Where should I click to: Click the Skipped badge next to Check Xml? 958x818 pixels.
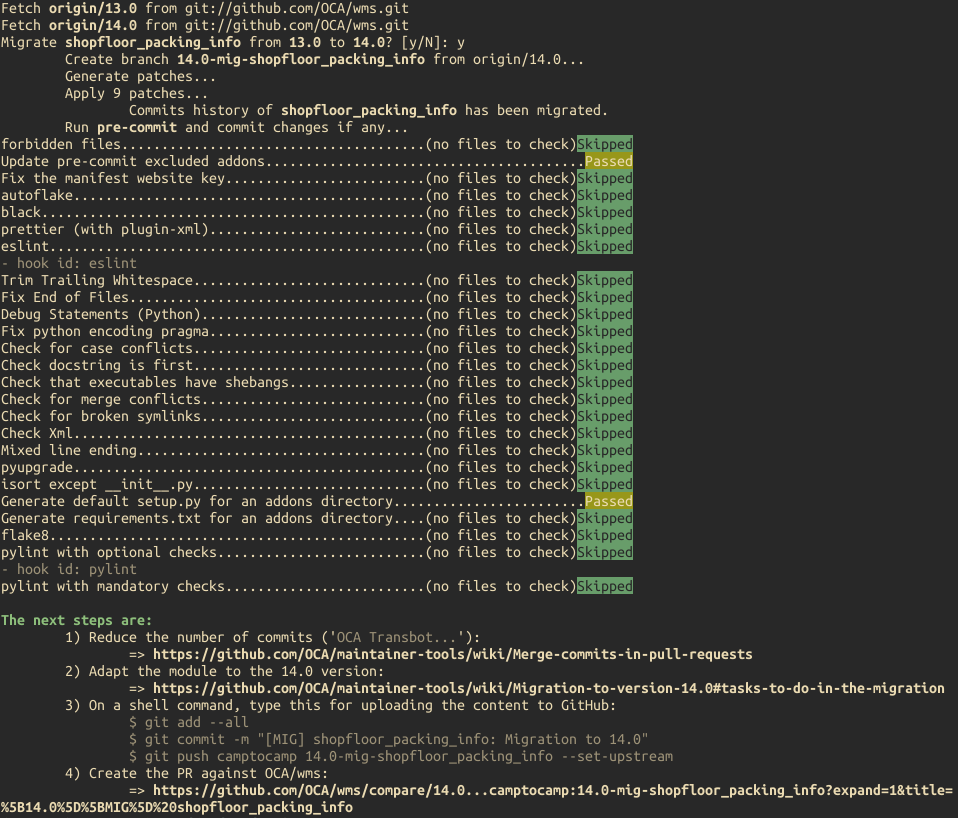pyautogui.click(x=605, y=433)
